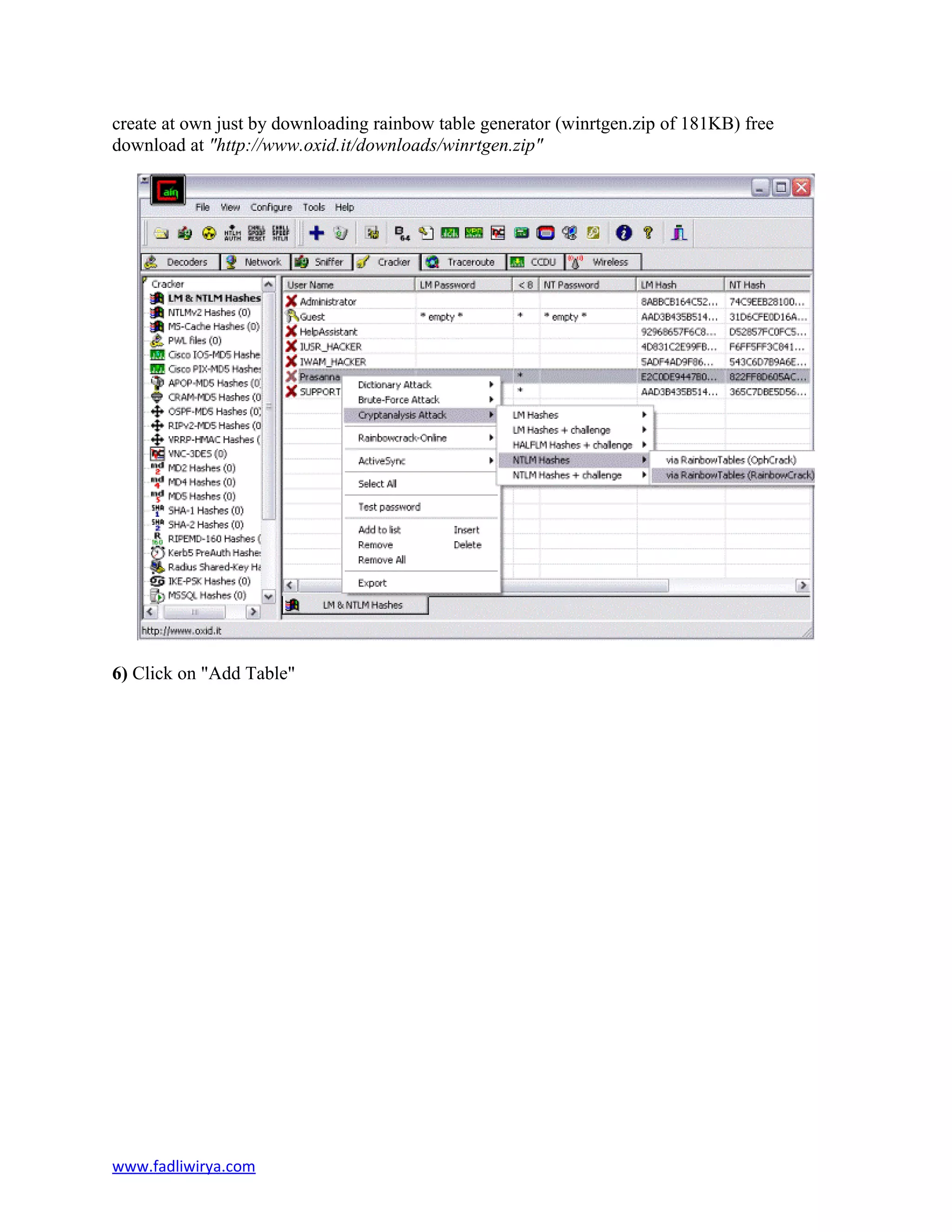This screenshot has width=952, height=1232.
Task: Choose via RainbowTables (RainbowCrack) option
Action: point(739,475)
